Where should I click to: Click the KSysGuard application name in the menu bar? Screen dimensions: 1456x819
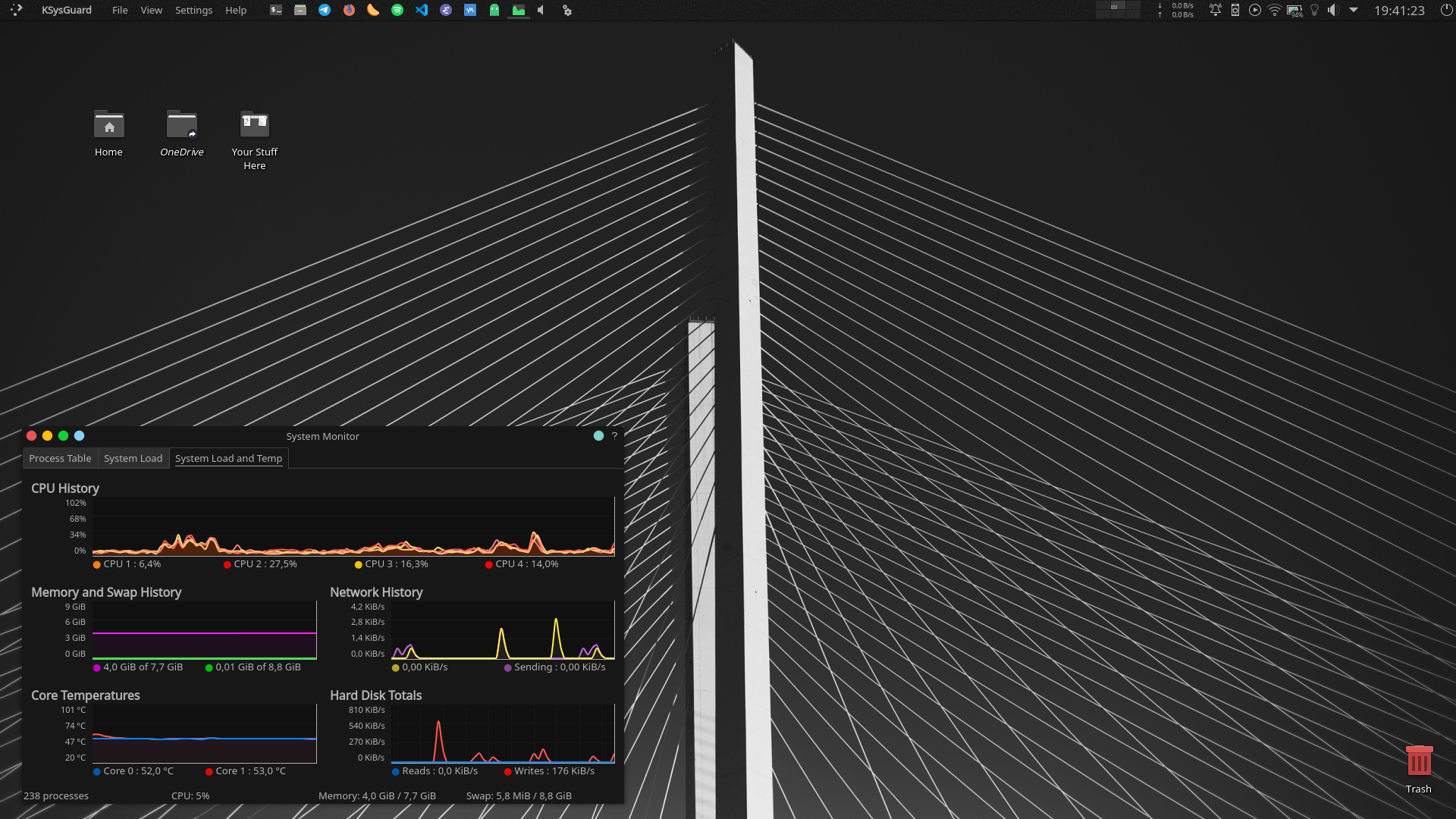pyautogui.click(x=66, y=10)
